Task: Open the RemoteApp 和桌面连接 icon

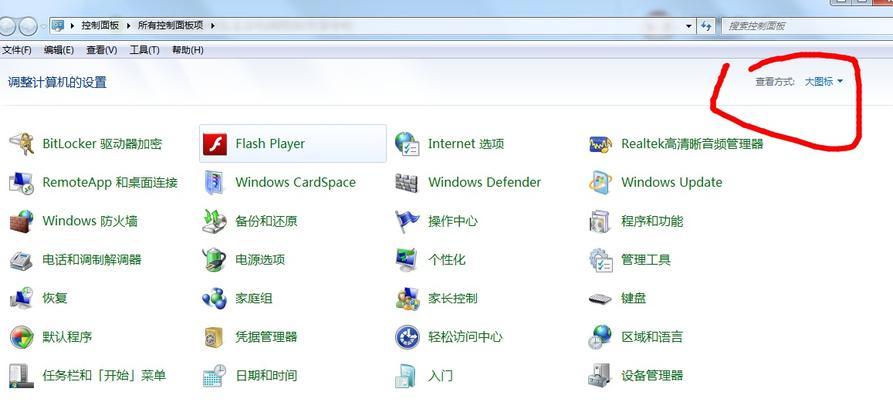Action: click(x=22, y=182)
